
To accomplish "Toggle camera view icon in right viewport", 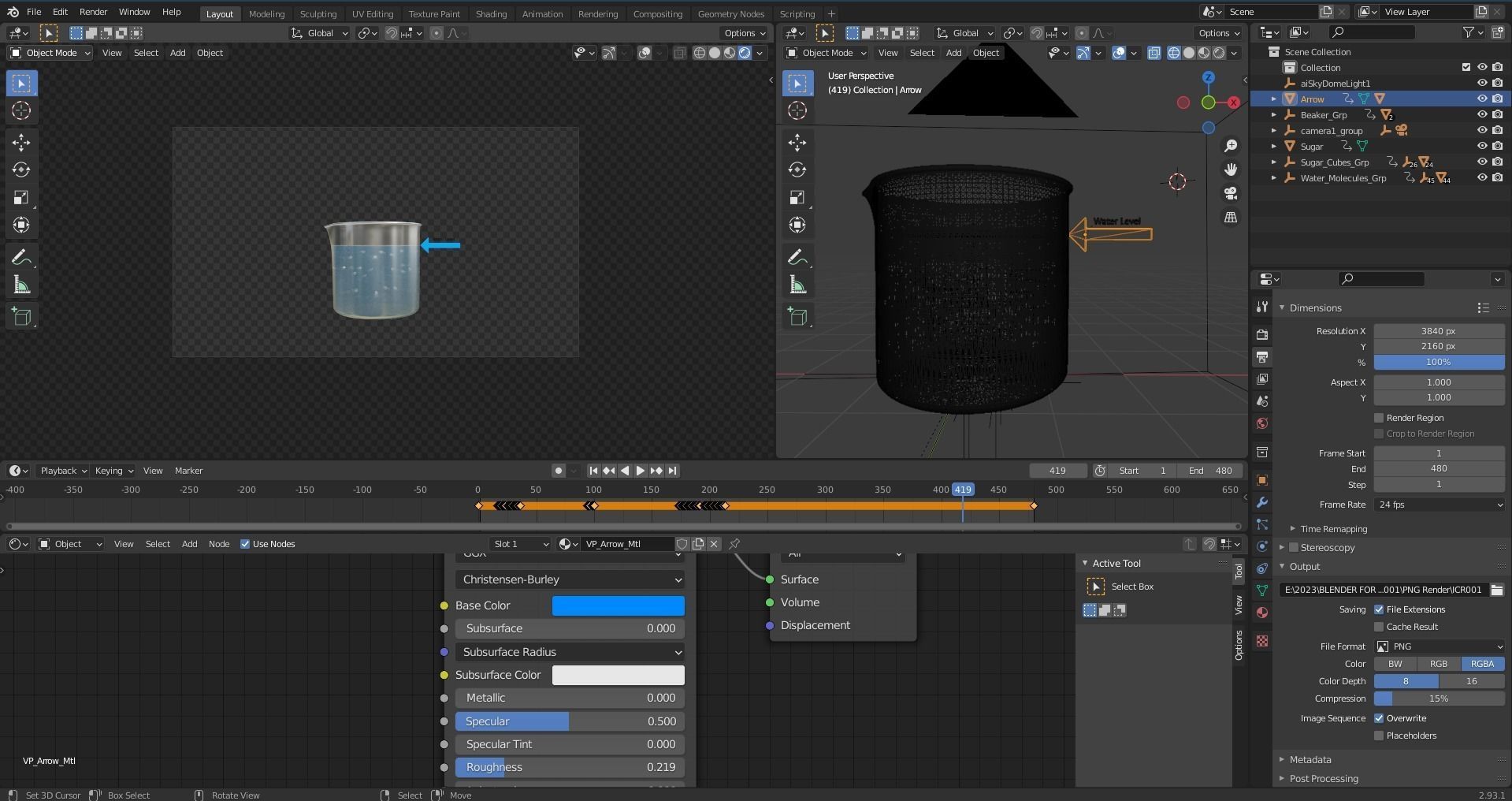I will 1231,193.
